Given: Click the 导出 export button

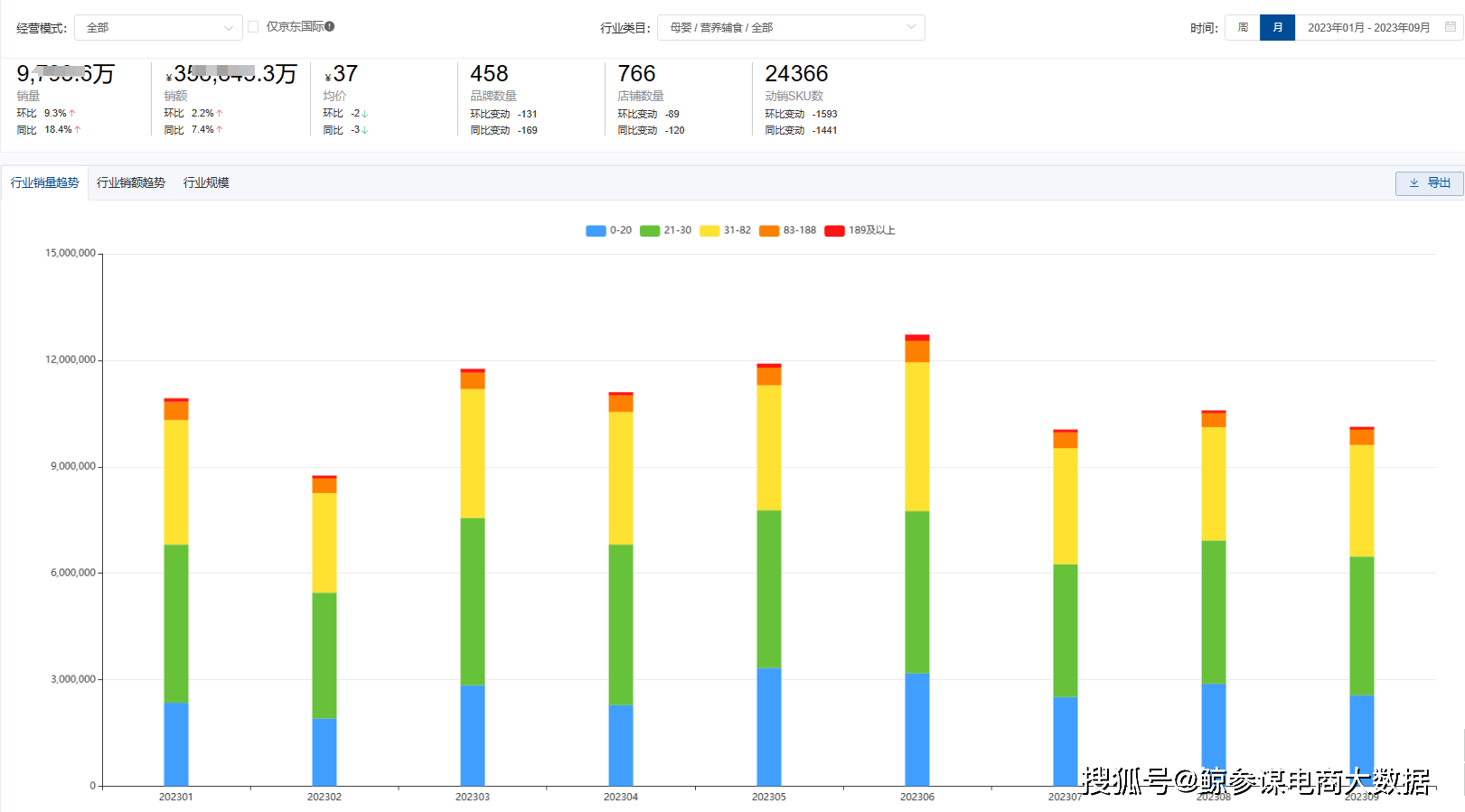Looking at the screenshot, I should point(1429,183).
